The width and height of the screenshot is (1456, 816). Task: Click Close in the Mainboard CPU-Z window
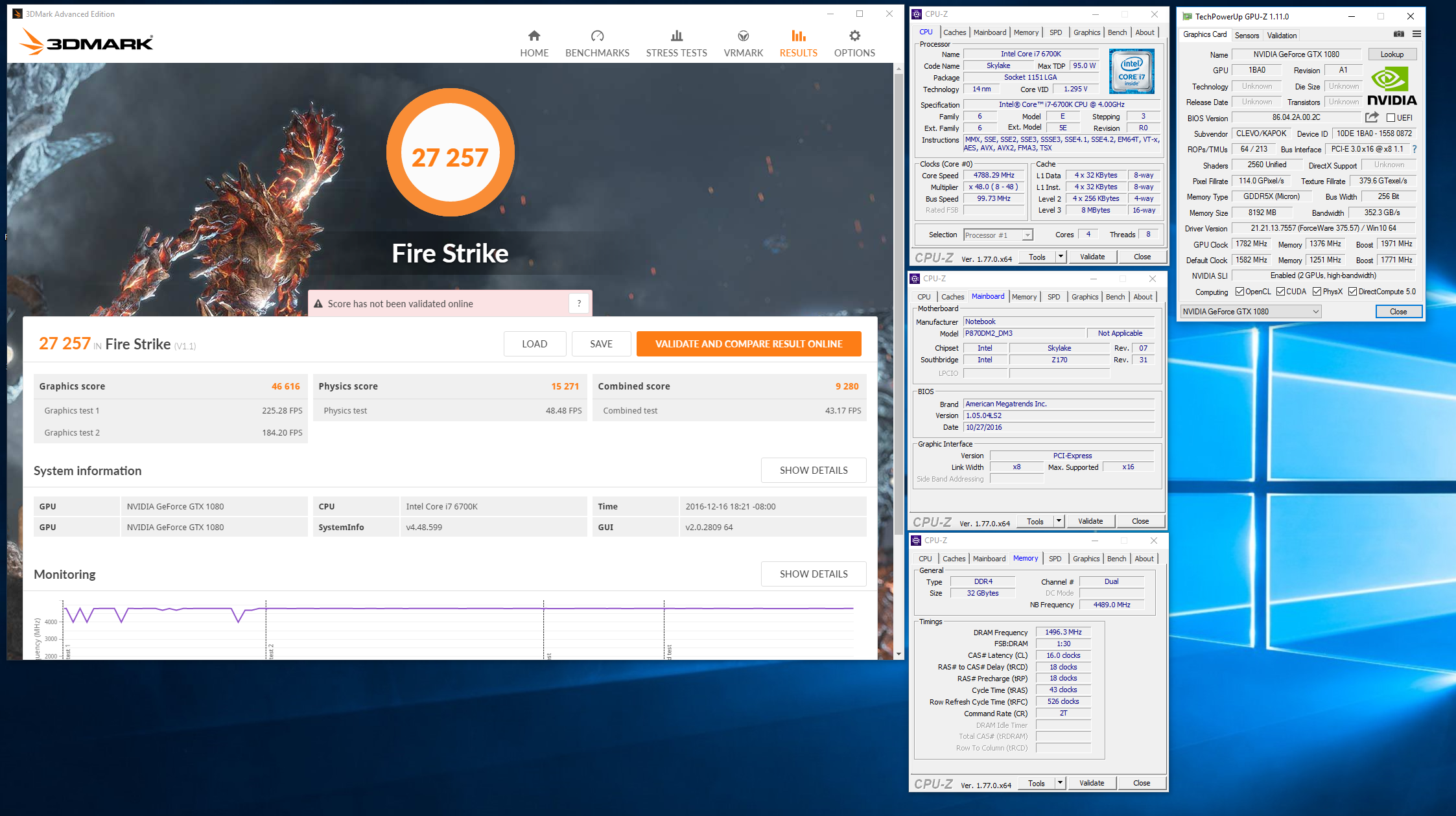(1140, 521)
